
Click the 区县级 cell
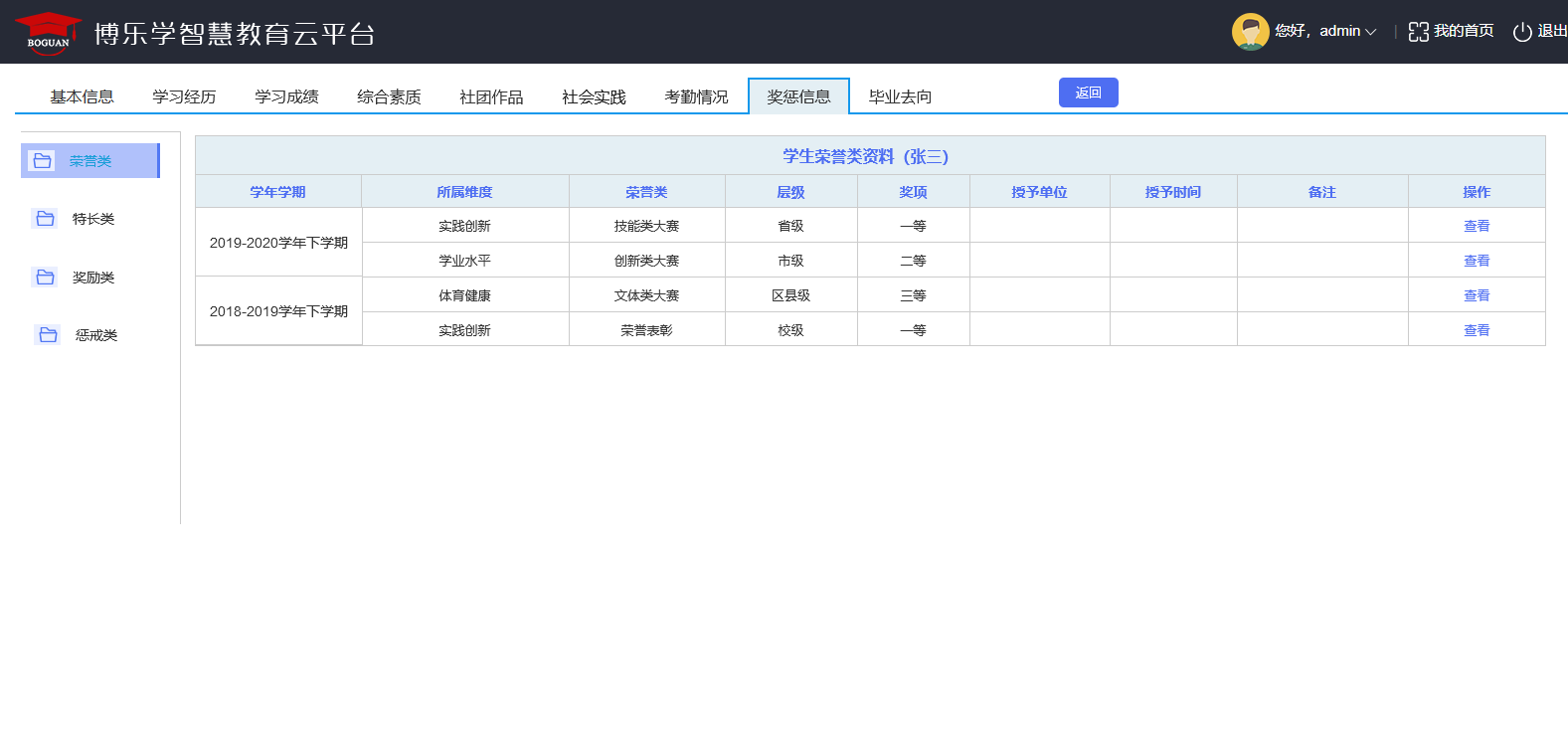(791, 295)
